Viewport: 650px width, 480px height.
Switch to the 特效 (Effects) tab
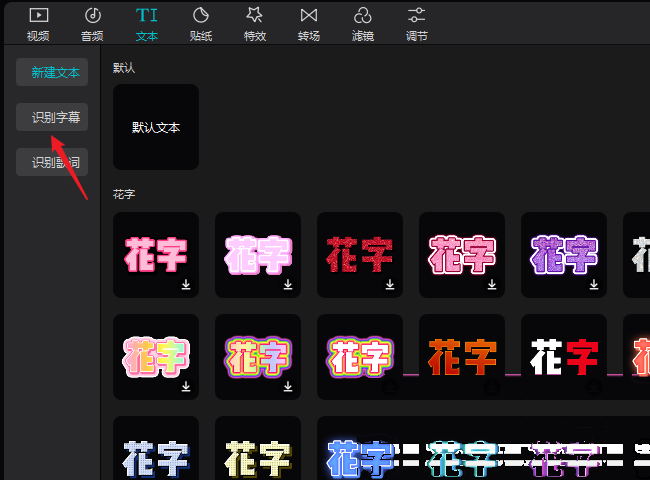255,24
